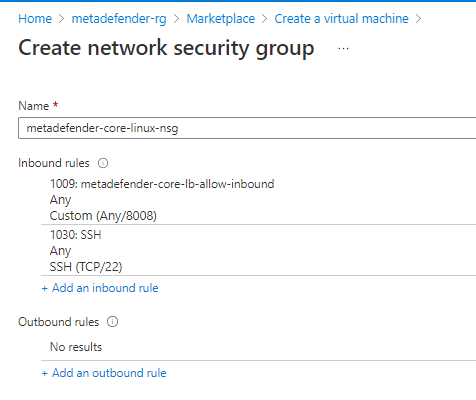
Task: Click Add an outbound rule
Action: tap(104, 373)
